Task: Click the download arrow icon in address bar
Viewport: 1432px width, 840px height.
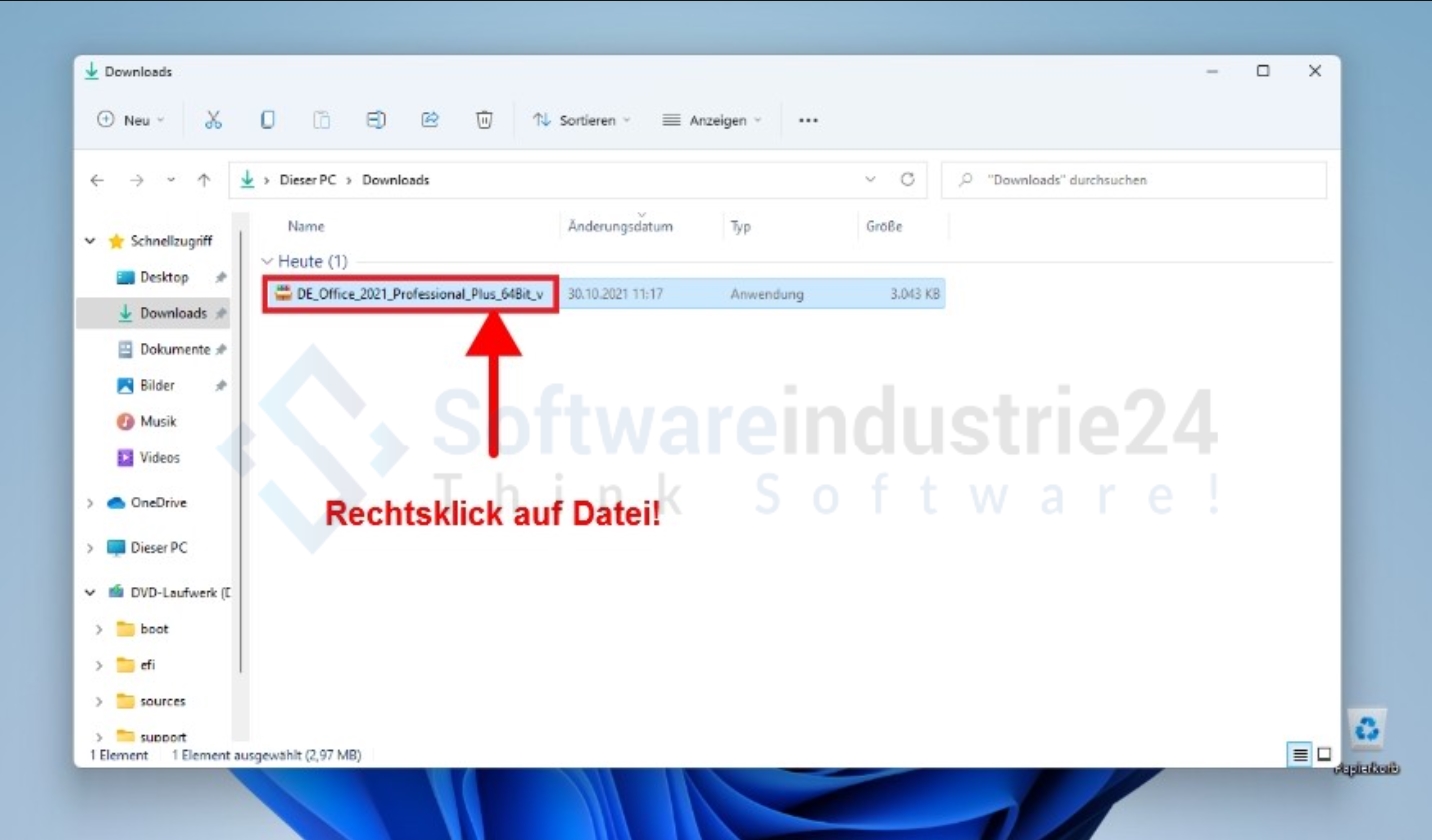Action: pos(248,180)
